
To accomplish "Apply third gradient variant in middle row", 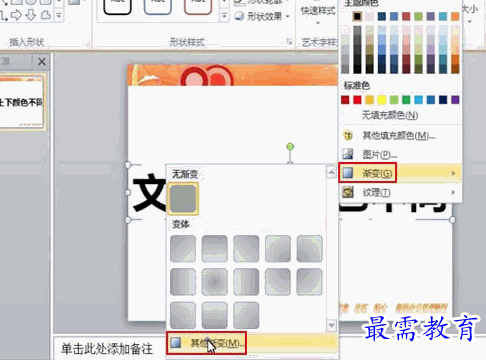I will click(x=246, y=282).
